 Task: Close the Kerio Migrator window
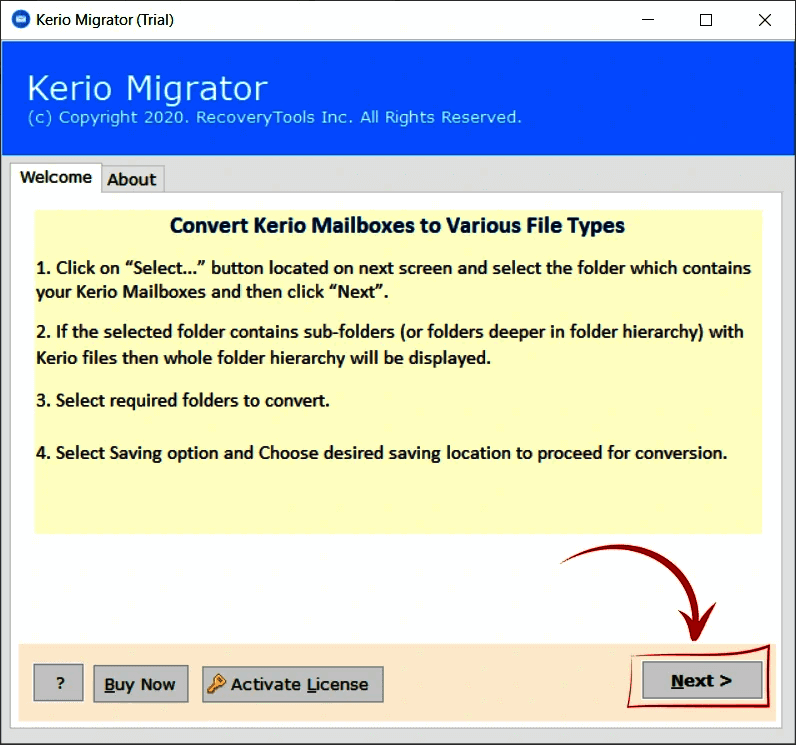coord(762,20)
